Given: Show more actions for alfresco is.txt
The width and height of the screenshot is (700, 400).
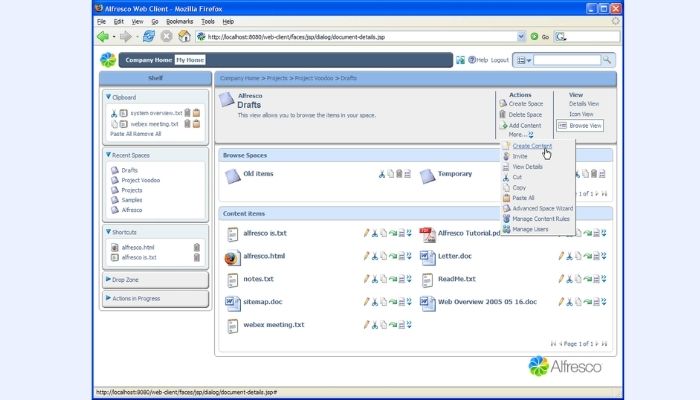Looking at the screenshot, I should (x=409, y=233).
